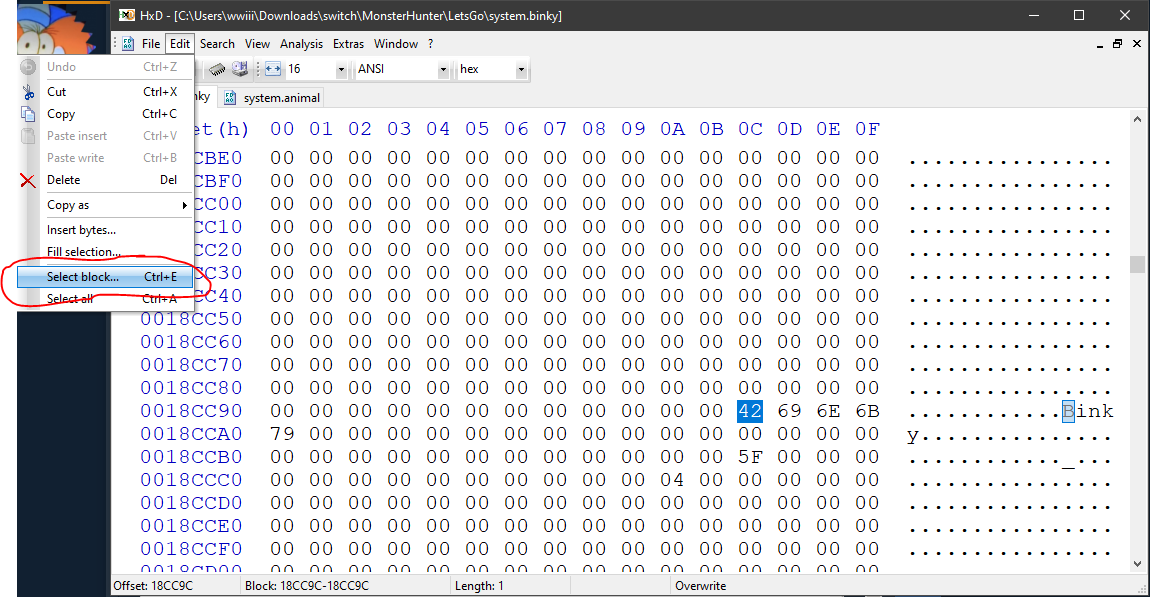This screenshot has width=1150, height=597.
Task: Click the 00 column header
Action: (x=282, y=129)
